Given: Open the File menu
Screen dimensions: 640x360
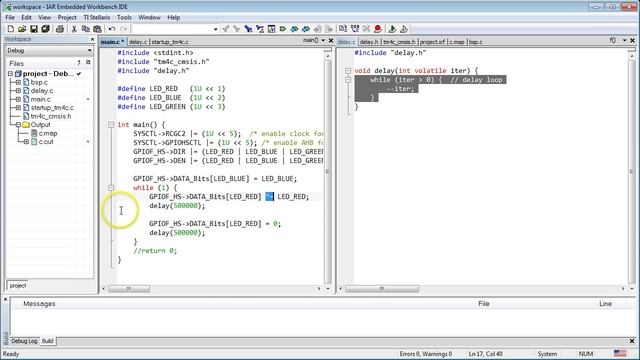Looking at the screenshot, I should click(x=10, y=18).
